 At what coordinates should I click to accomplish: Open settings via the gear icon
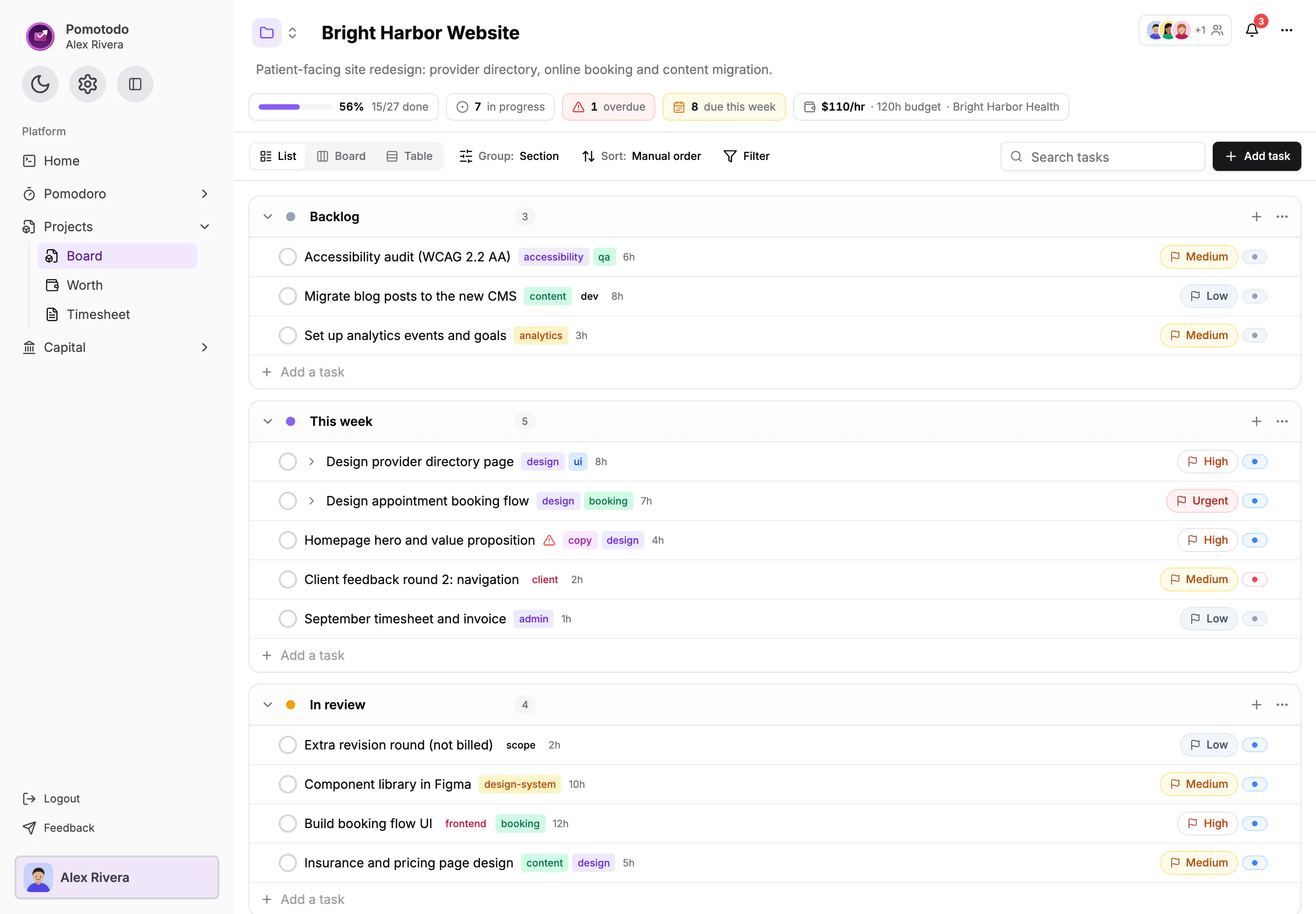[x=88, y=84]
